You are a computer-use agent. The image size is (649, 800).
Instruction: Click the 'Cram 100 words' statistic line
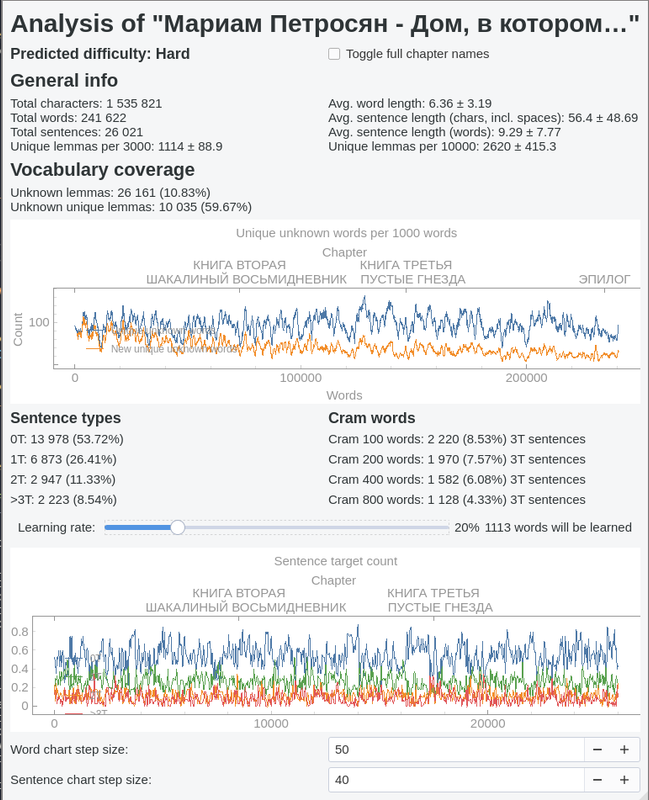(x=456, y=439)
